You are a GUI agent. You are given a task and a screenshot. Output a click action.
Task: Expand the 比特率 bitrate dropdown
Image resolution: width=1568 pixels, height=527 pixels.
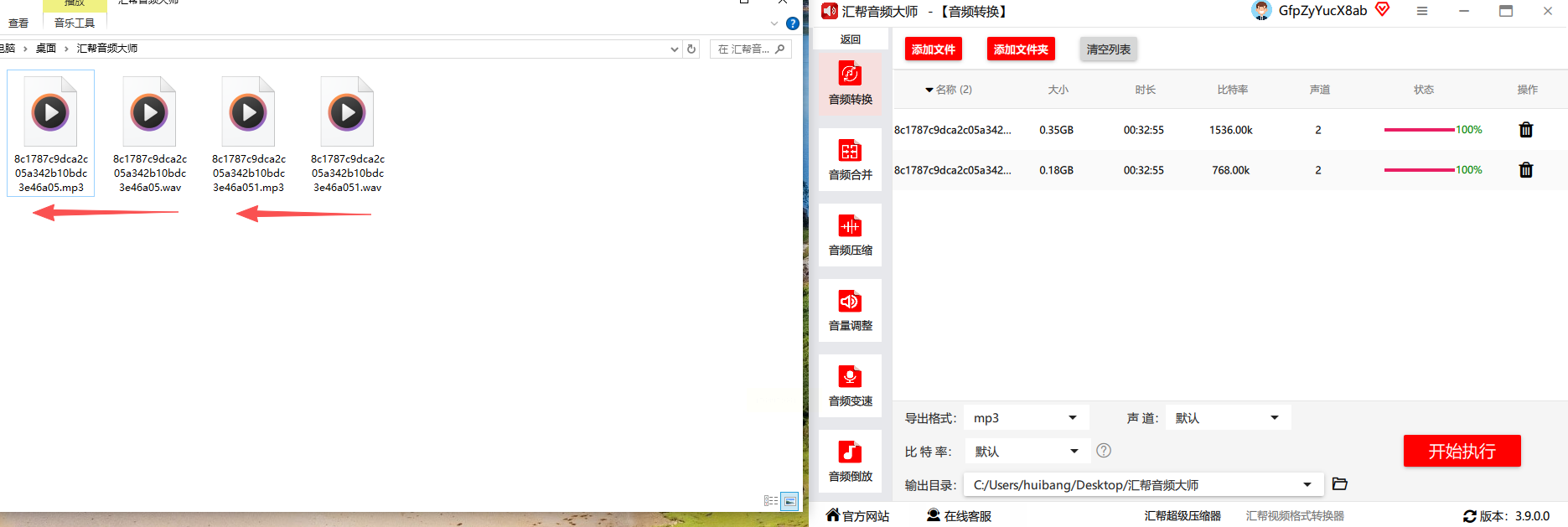[x=1027, y=452]
